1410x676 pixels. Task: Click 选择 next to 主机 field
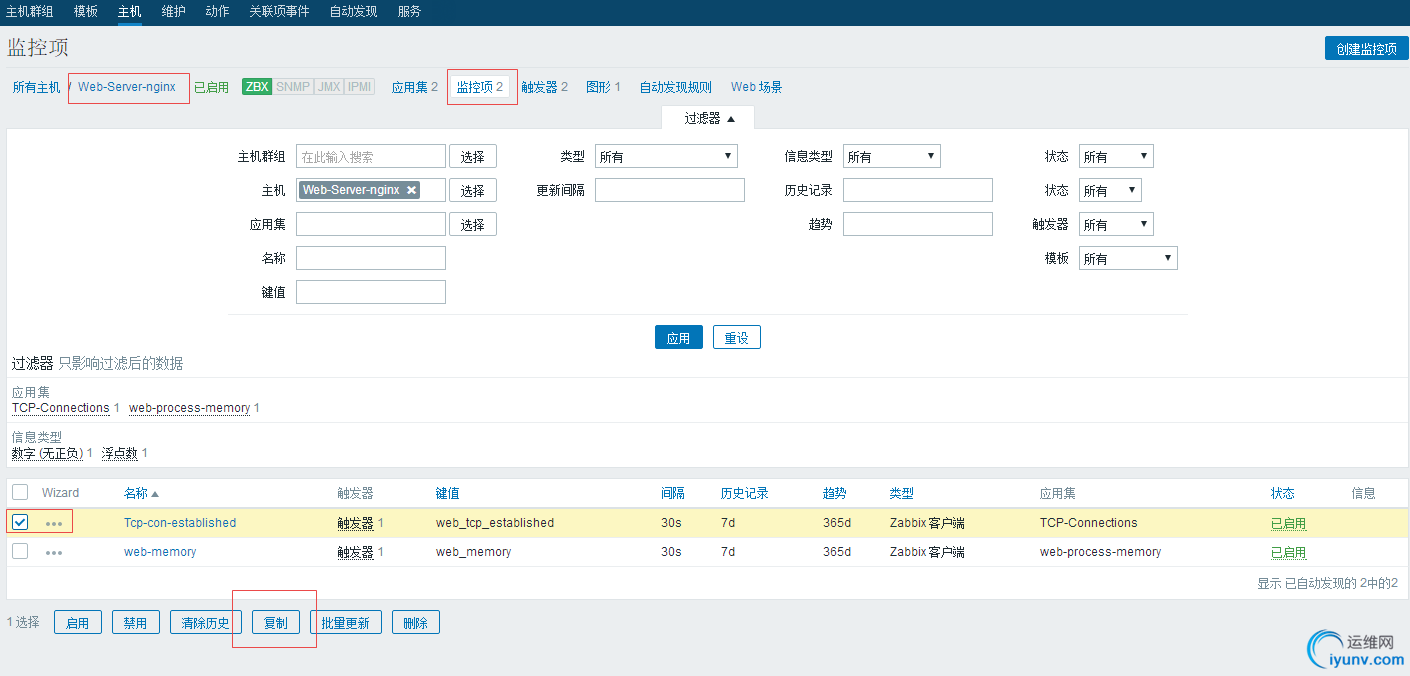[473, 190]
